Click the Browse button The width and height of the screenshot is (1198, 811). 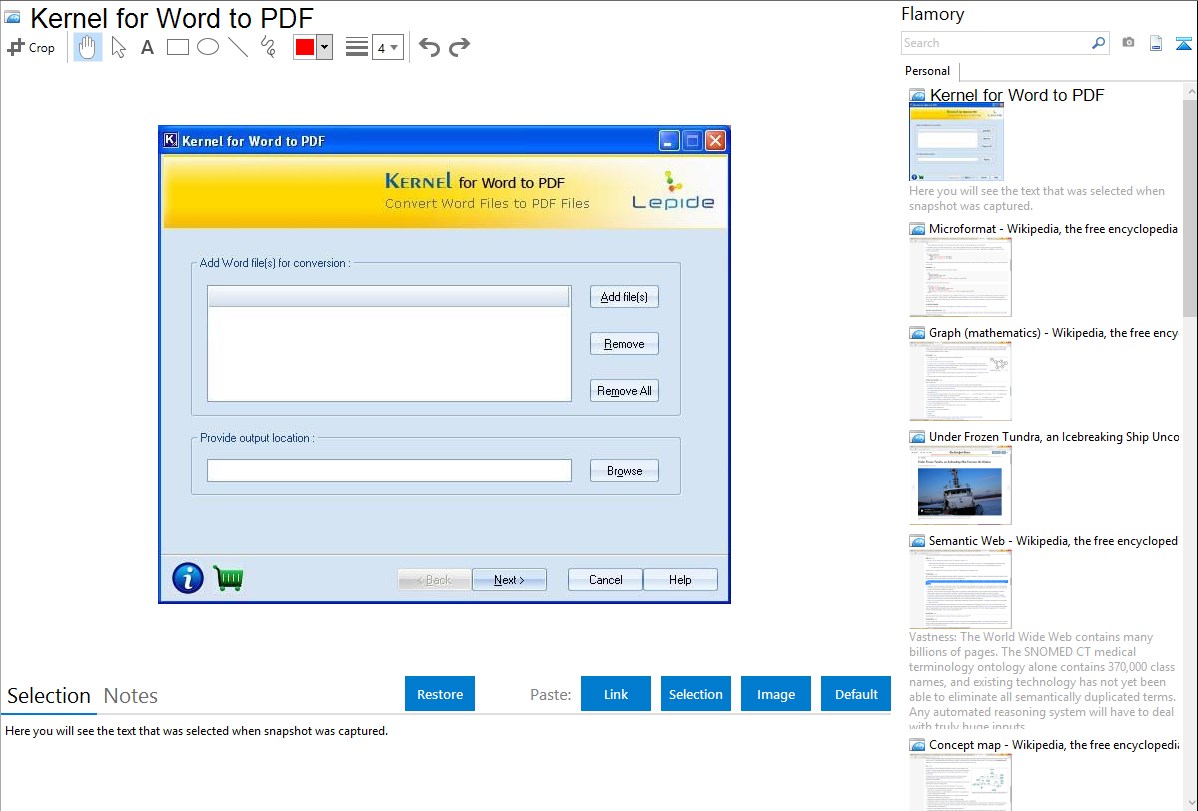point(624,471)
